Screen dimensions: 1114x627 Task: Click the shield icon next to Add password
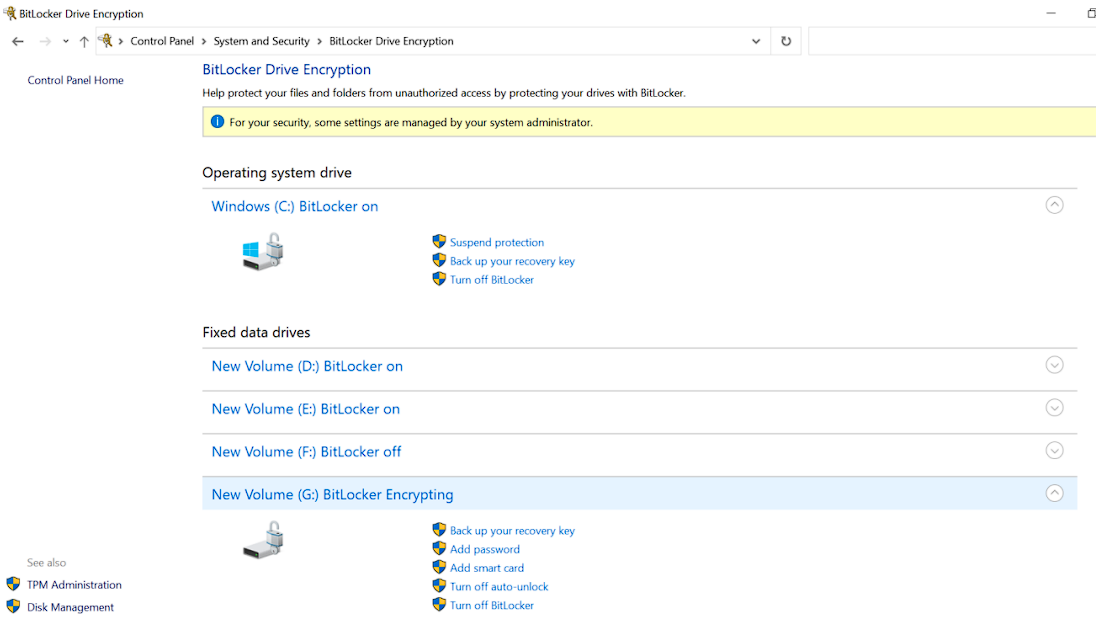(439, 548)
